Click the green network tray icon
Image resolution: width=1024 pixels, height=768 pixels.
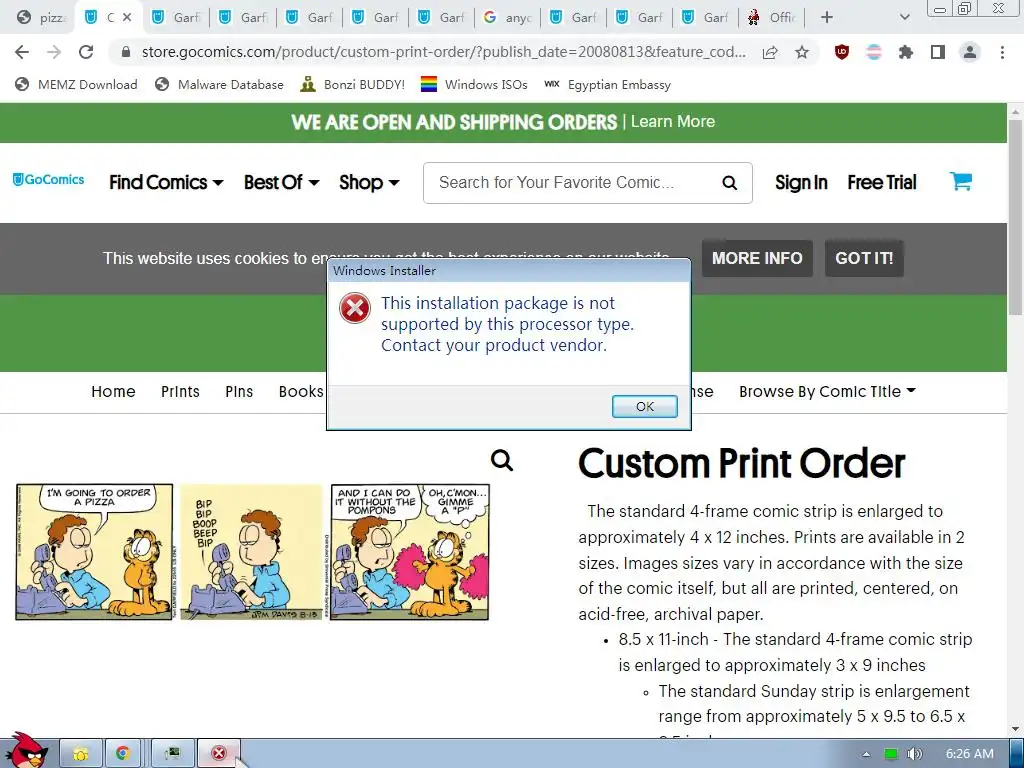coord(891,754)
